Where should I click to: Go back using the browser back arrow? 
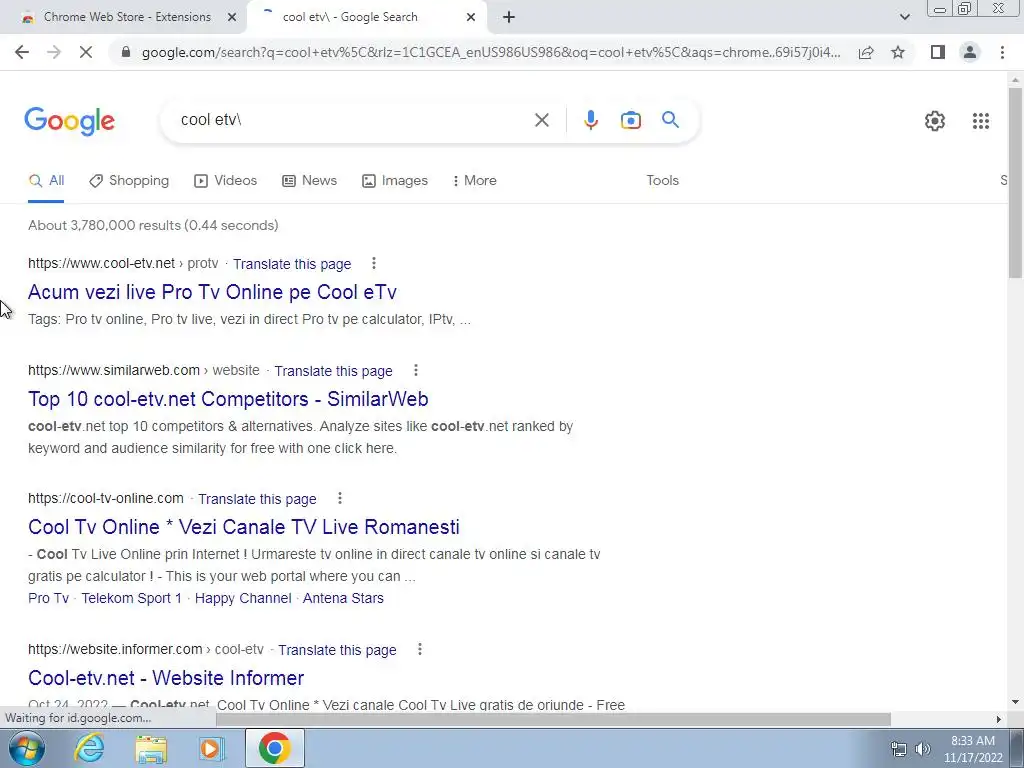point(22,52)
